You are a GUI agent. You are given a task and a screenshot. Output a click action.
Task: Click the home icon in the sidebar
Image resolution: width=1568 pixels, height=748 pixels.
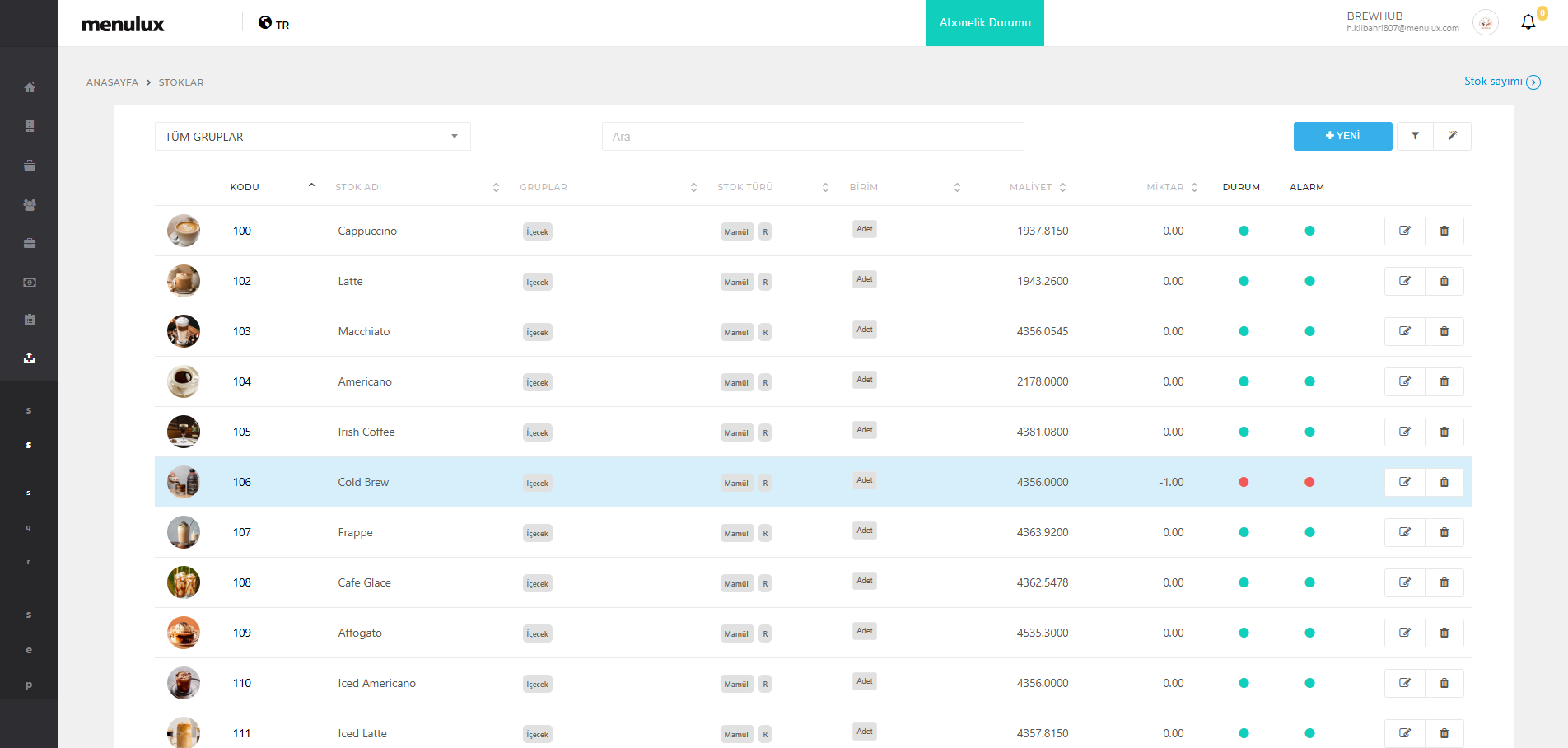point(30,87)
